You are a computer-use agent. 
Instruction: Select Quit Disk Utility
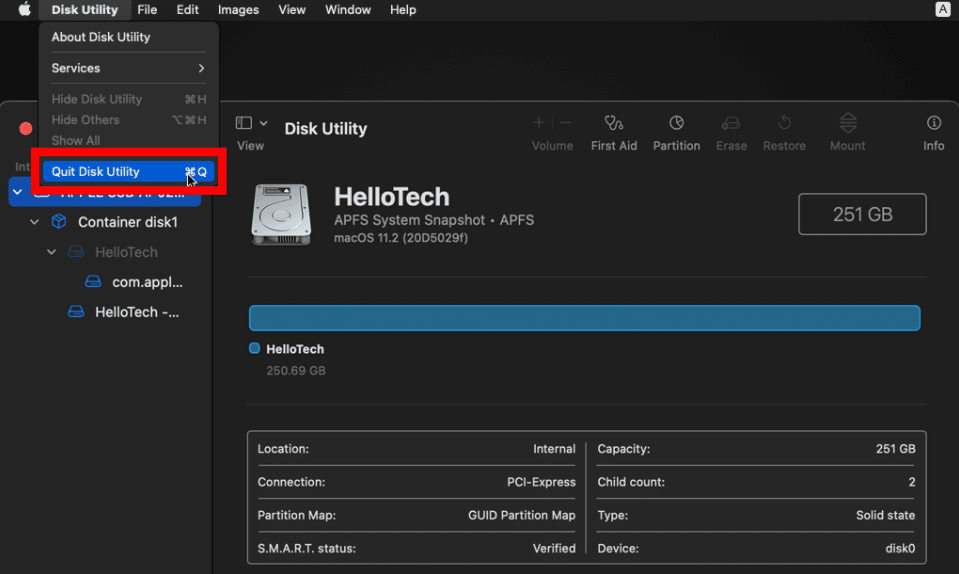pyautogui.click(x=128, y=172)
